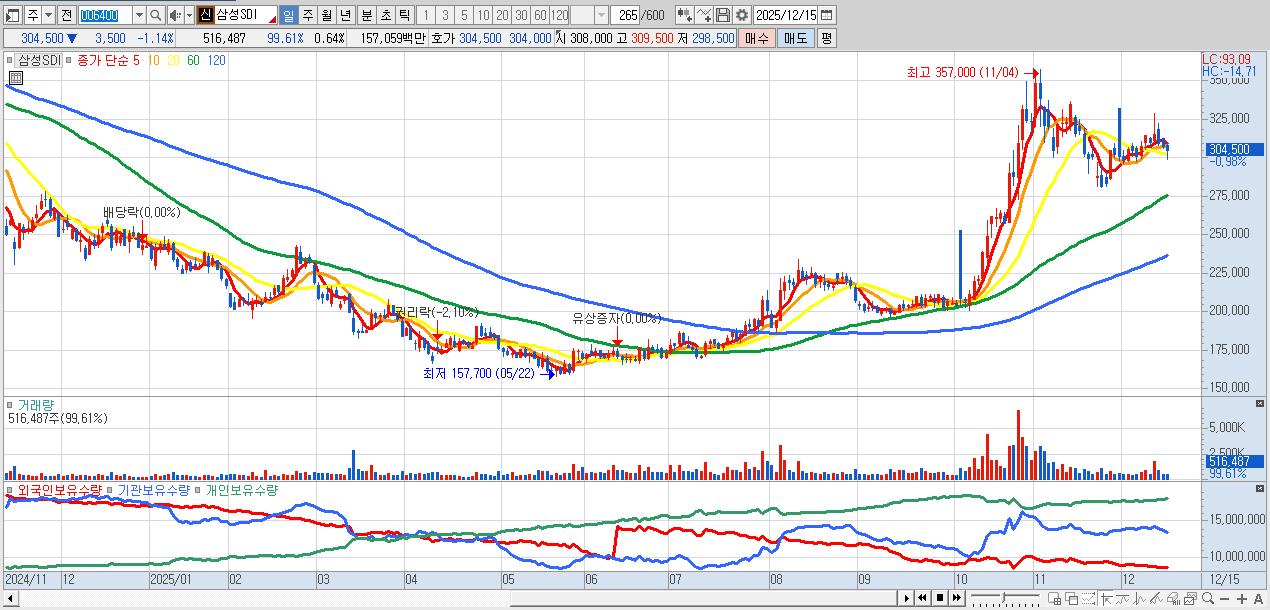Click moving average legend value 60
The image size is (1270, 610).
pyautogui.click(x=192, y=60)
